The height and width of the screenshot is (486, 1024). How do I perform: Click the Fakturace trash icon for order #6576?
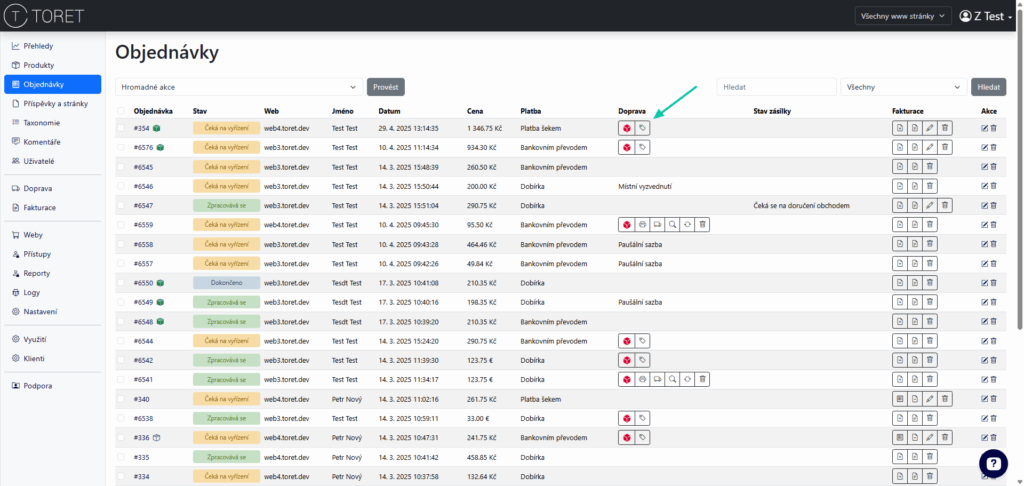click(x=945, y=148)
